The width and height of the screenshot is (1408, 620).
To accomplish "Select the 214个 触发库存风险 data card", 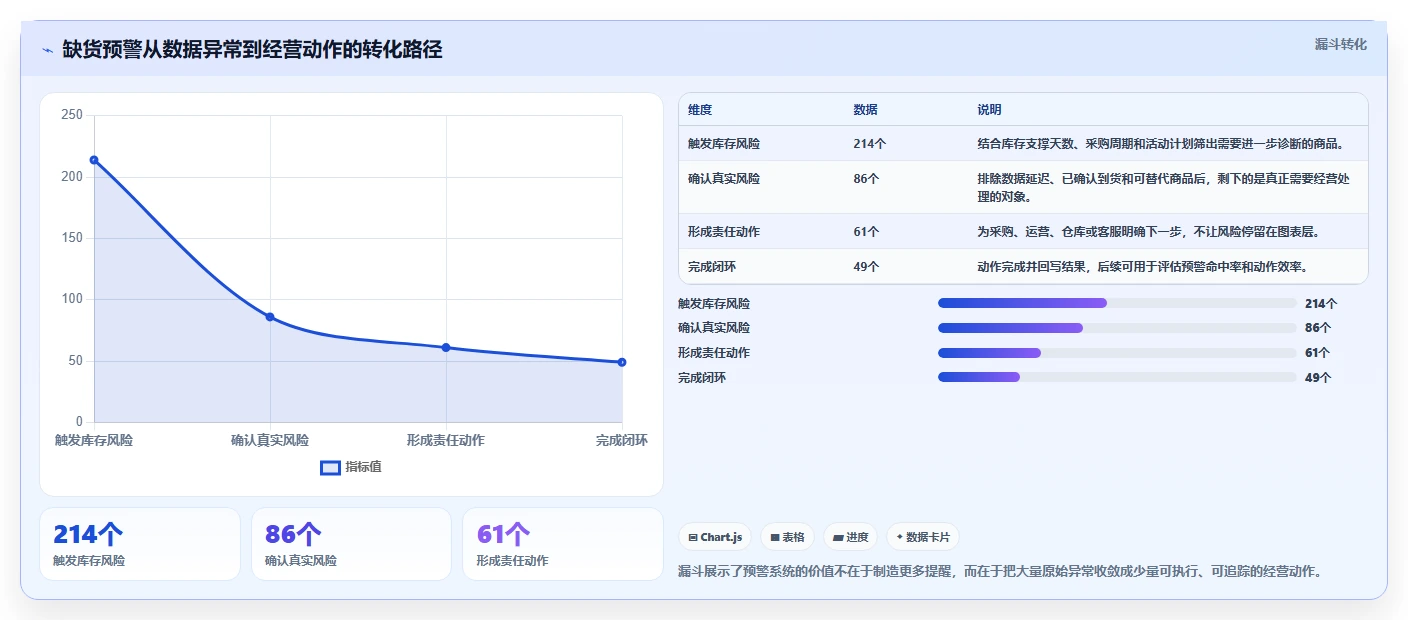I will 140,544.
